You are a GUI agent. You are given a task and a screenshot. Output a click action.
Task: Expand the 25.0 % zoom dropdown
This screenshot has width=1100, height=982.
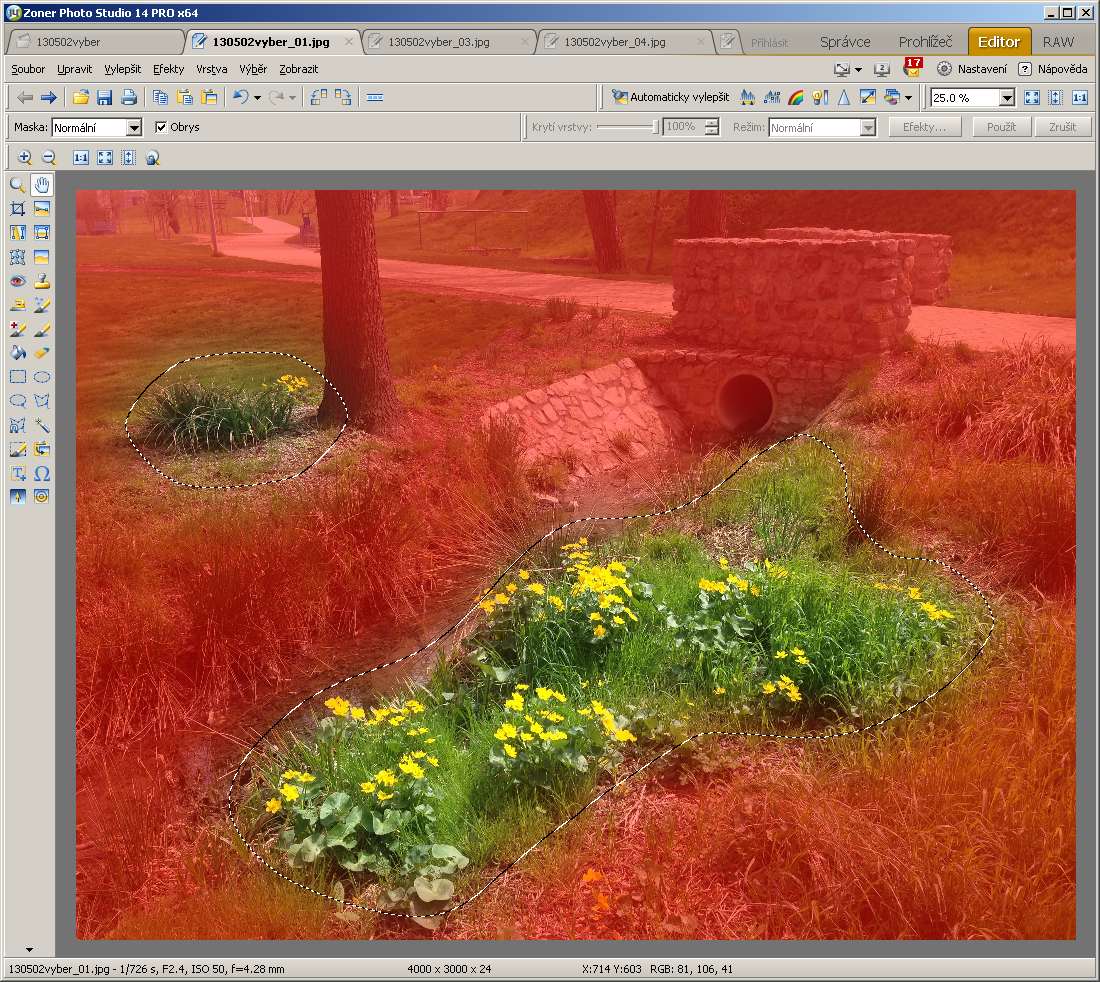tap(1006, 97)
